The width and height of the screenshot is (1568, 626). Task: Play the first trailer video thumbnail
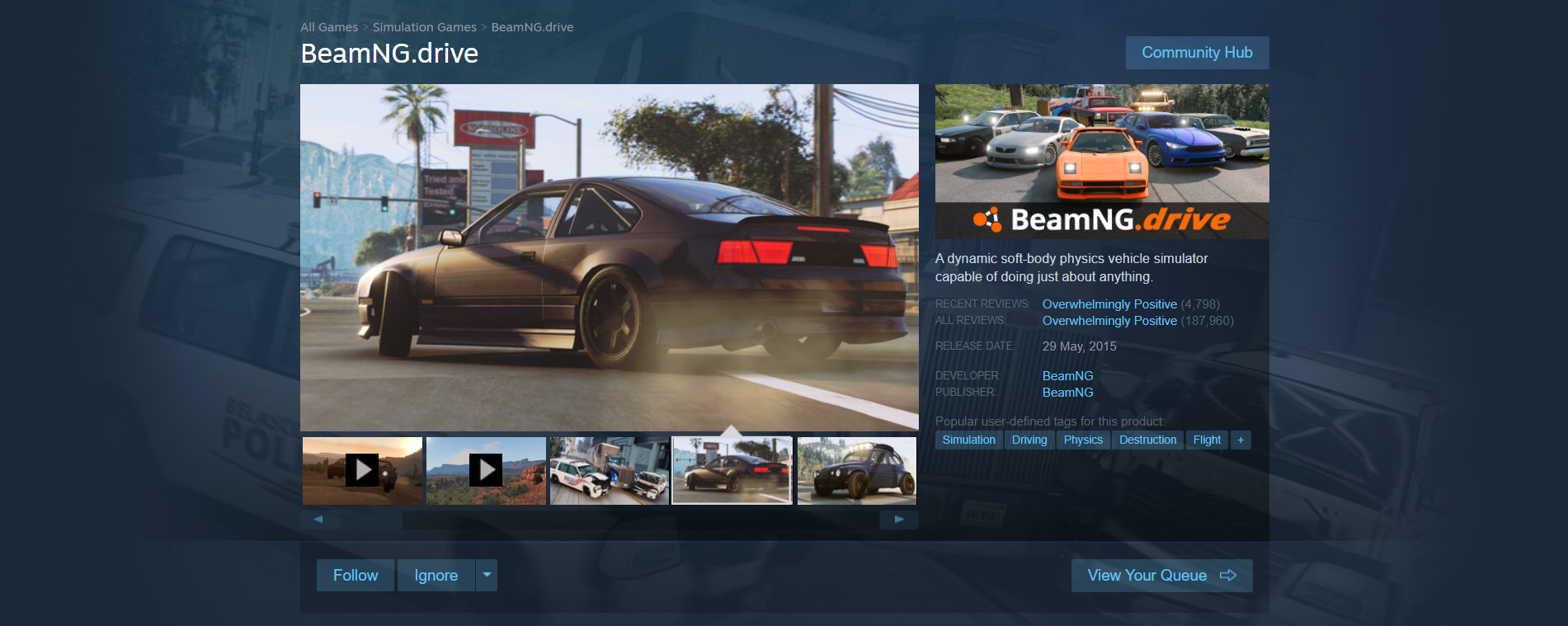tap(362, 470)
